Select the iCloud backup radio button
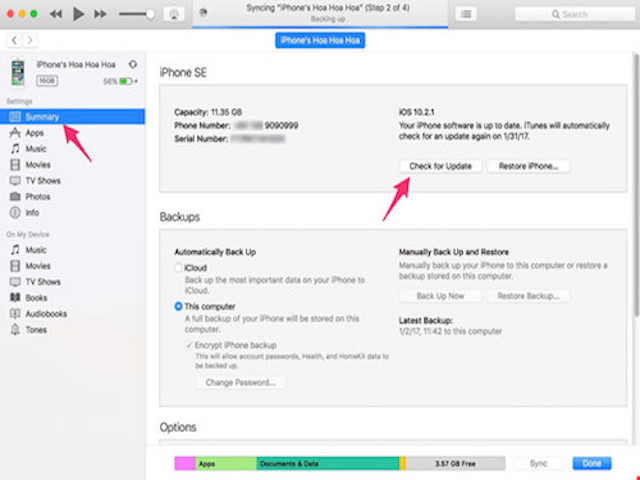640x480 pixels. coord(178,268)
